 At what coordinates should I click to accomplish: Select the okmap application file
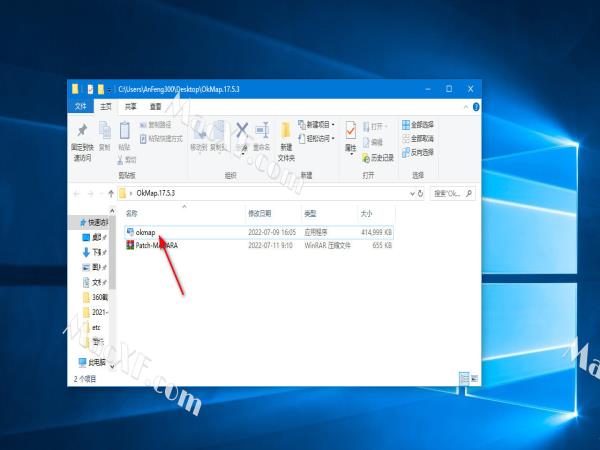[145, 231]
